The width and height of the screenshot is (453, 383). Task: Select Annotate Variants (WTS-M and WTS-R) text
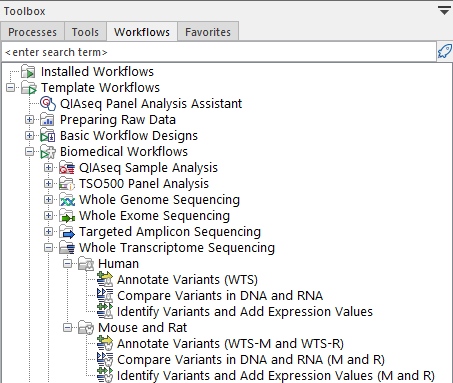(x=230, y=343)
